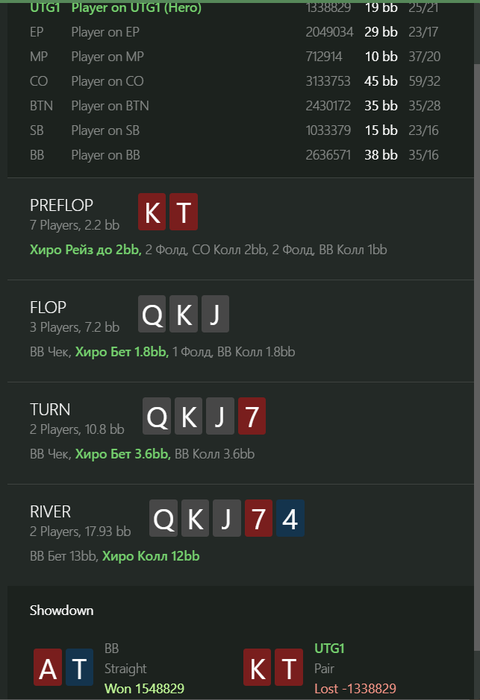Click the red Ace card in showdown
Viewport: 480px width, 700px height.
(x=48, y=667)
